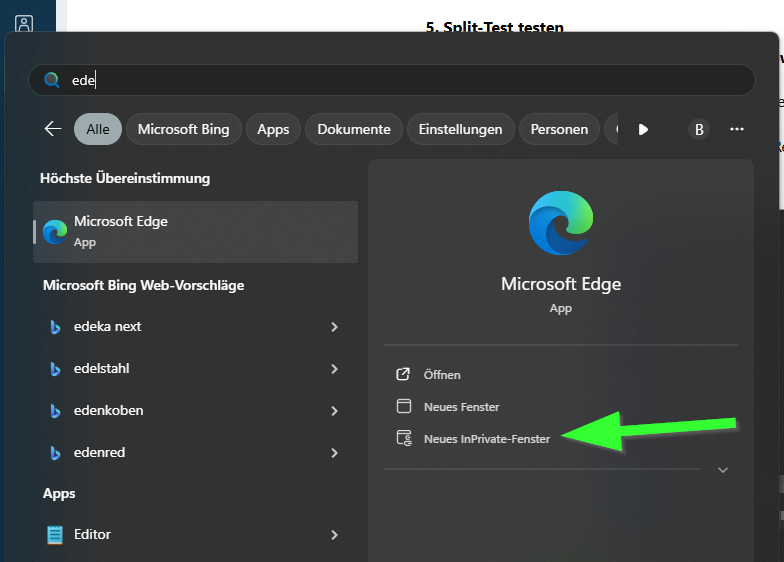The height and width of the screenshot is (562, 784).
Task: Select the 'edelstahl' web suggestion
Action: tap(196, 368)
